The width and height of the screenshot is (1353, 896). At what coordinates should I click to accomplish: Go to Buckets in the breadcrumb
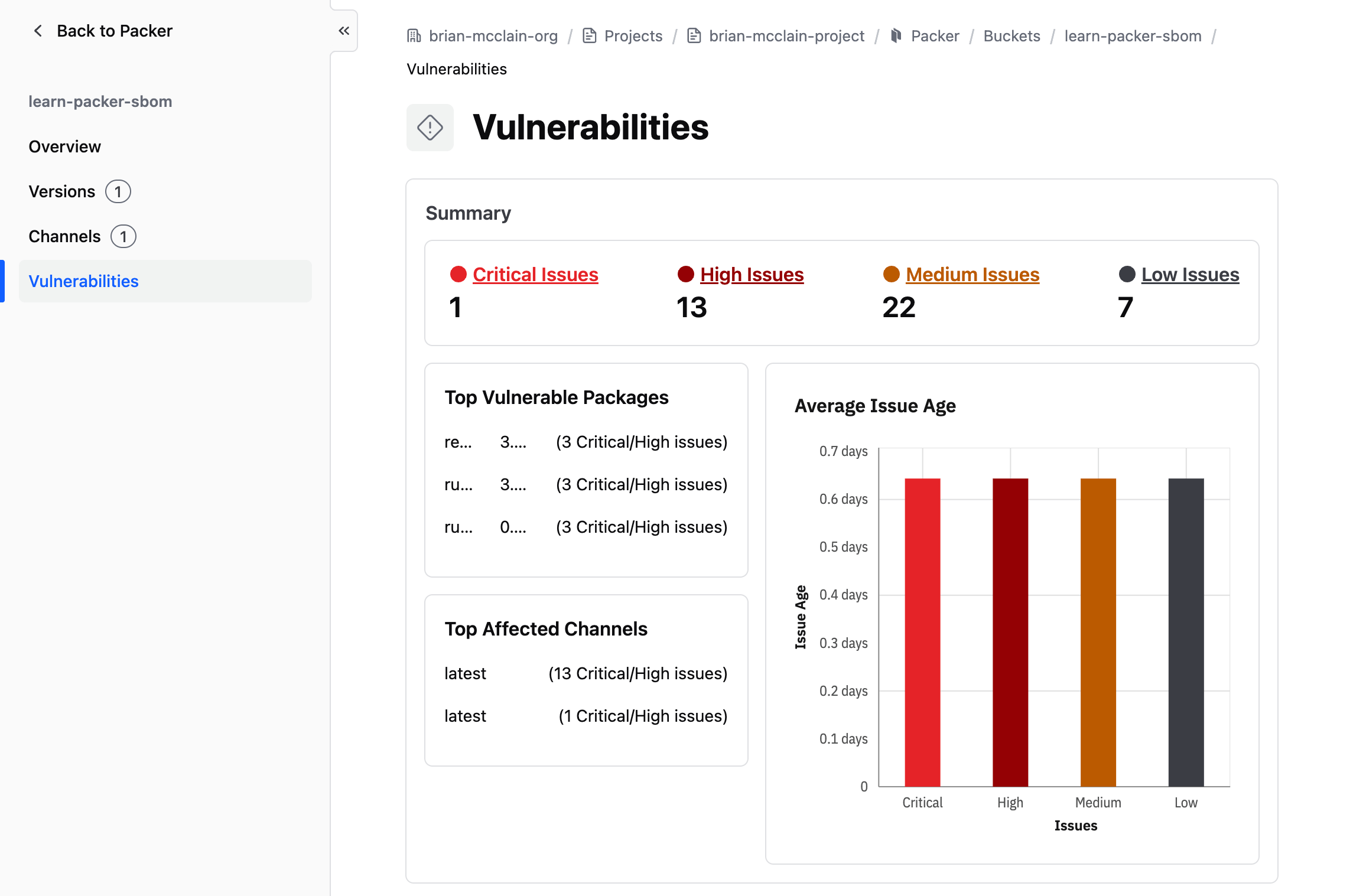(x=1012, y=36)
